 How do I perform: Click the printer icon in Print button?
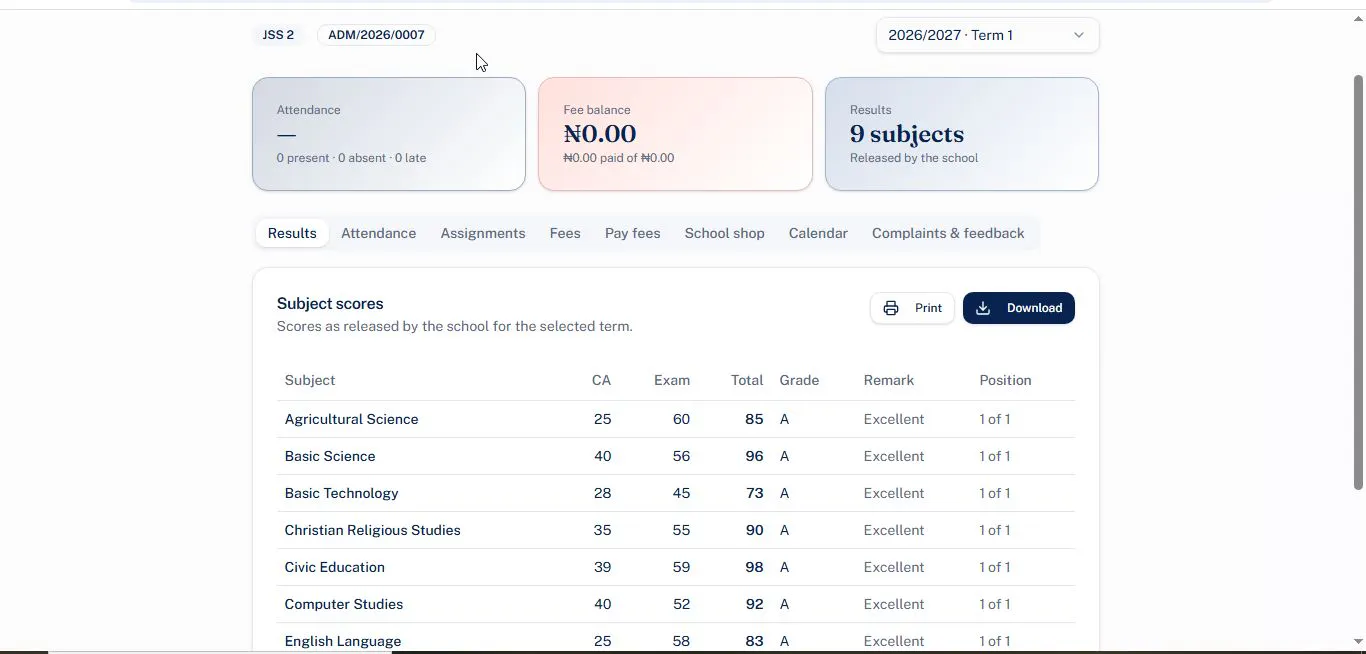click(891, 308)
